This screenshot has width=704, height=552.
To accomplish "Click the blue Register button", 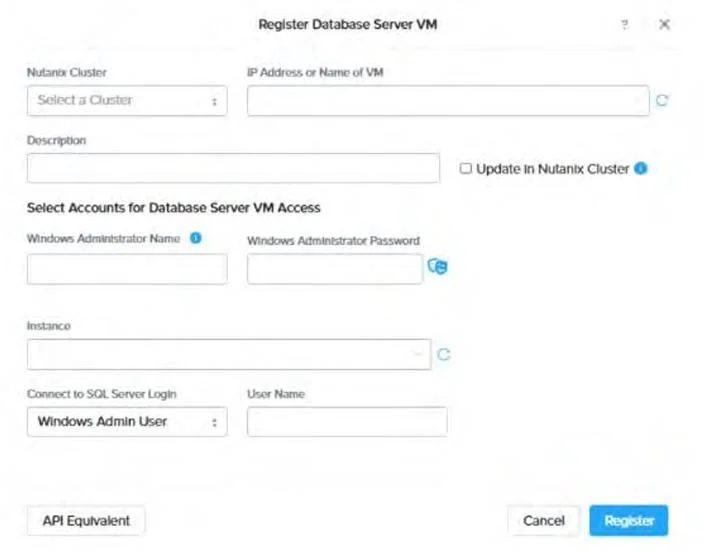I will pos(629,521).
